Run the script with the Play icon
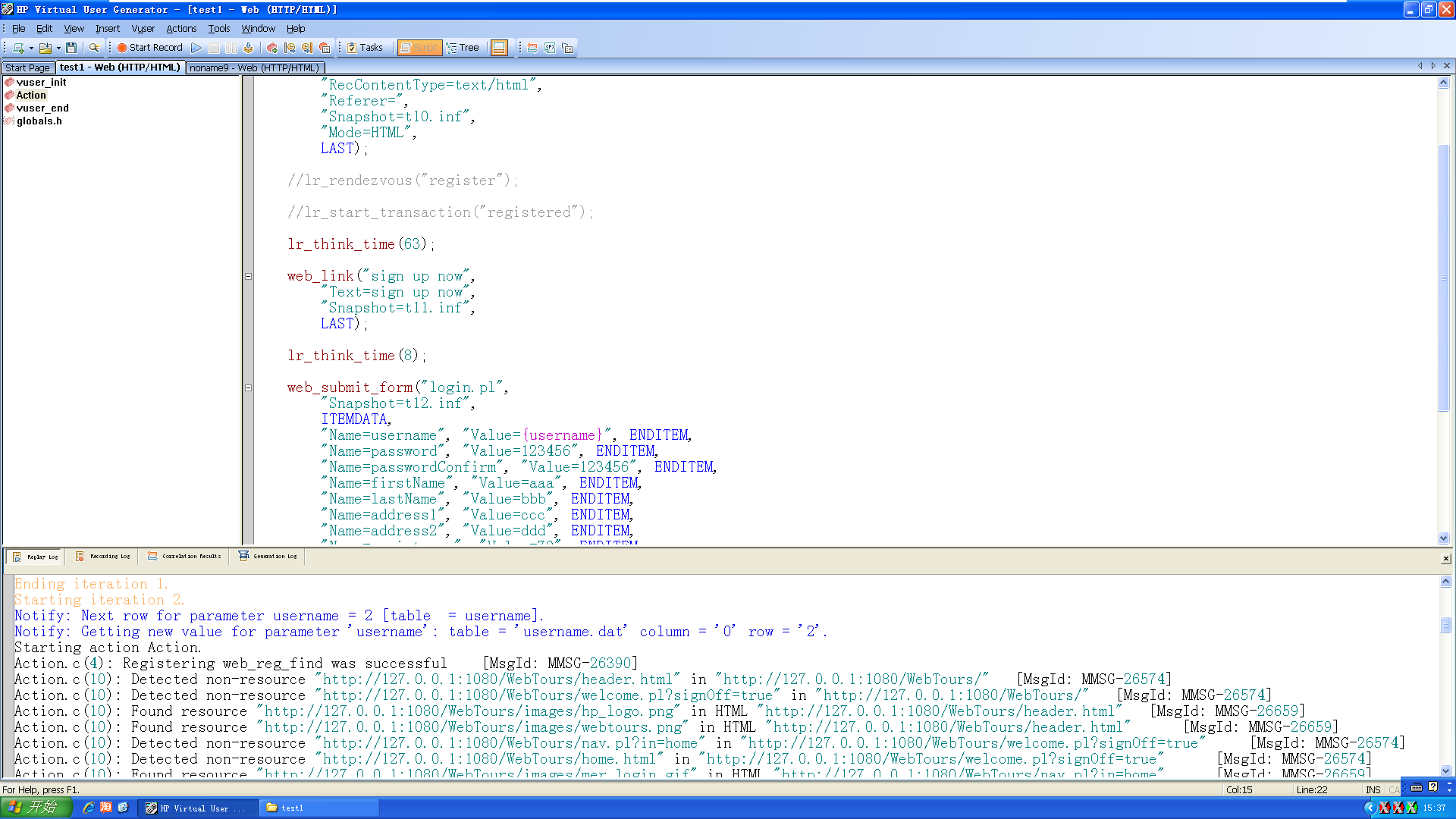The width and height of the screenshot is (1456, 819). click(x=196, y=48)
